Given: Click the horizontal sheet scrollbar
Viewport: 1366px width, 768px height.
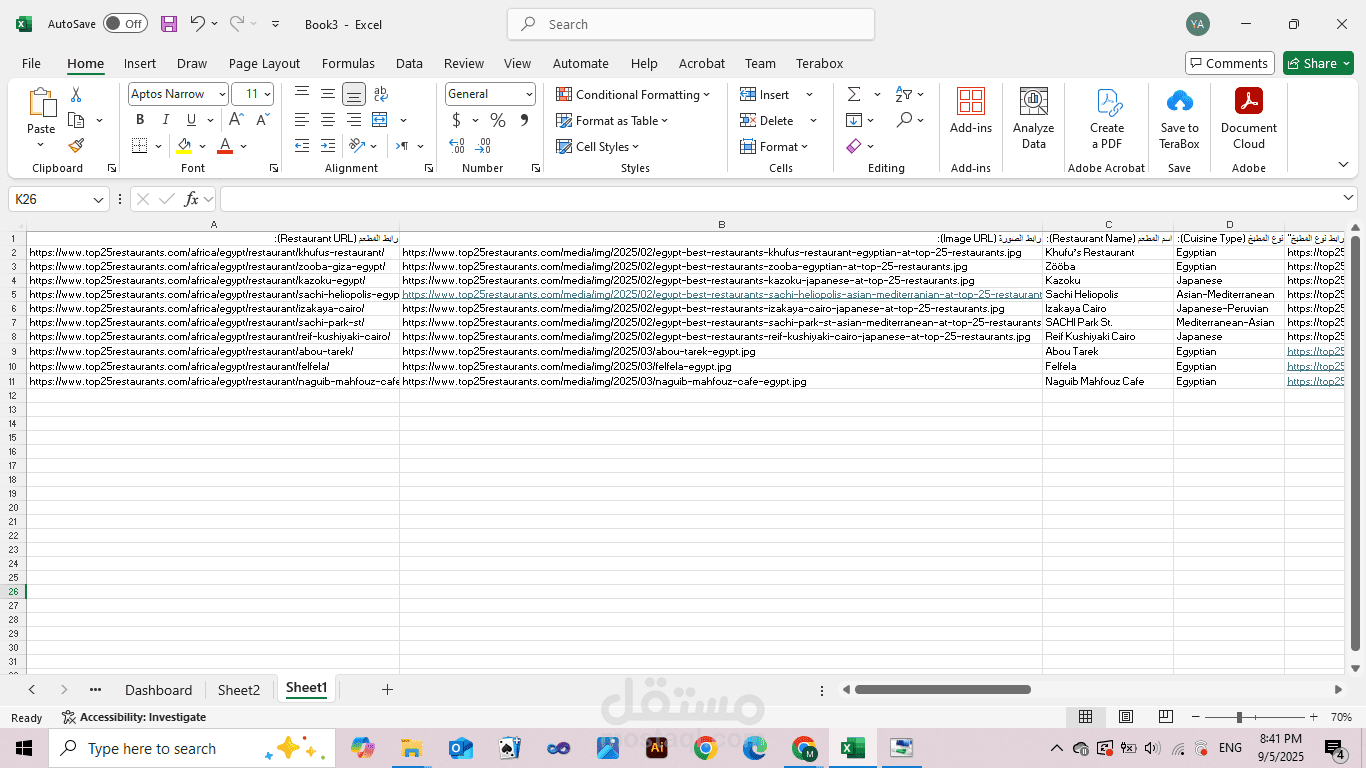Looking at the screenshot, I should click(942, 689).
